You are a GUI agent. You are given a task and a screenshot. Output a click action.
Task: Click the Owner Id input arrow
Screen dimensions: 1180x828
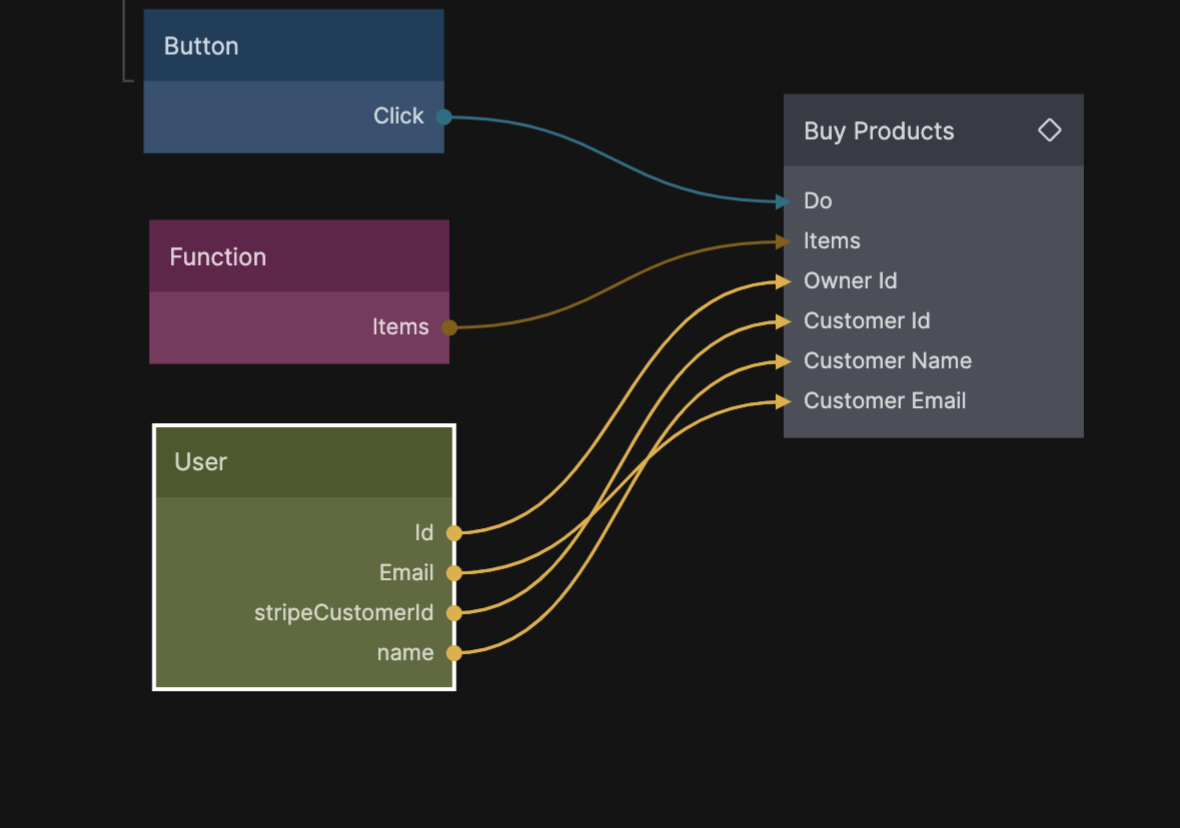(x=783, y=282)
